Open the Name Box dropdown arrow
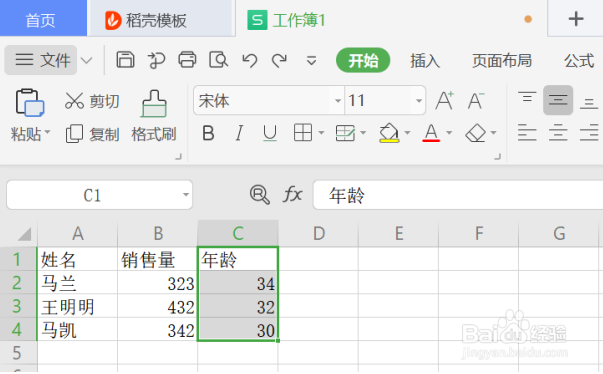This screenshot has height=374, width=603. 186,195
